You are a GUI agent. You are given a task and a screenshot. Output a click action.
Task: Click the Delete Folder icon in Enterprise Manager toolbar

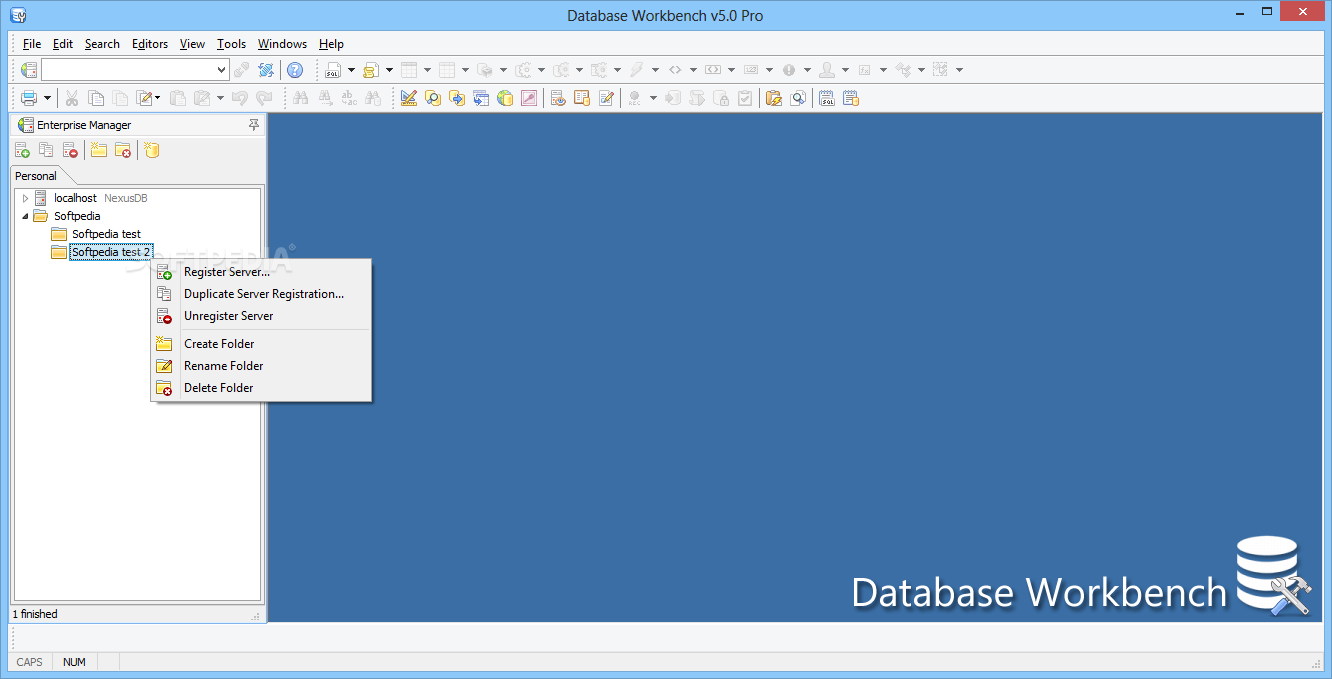[x=123, y=150]
